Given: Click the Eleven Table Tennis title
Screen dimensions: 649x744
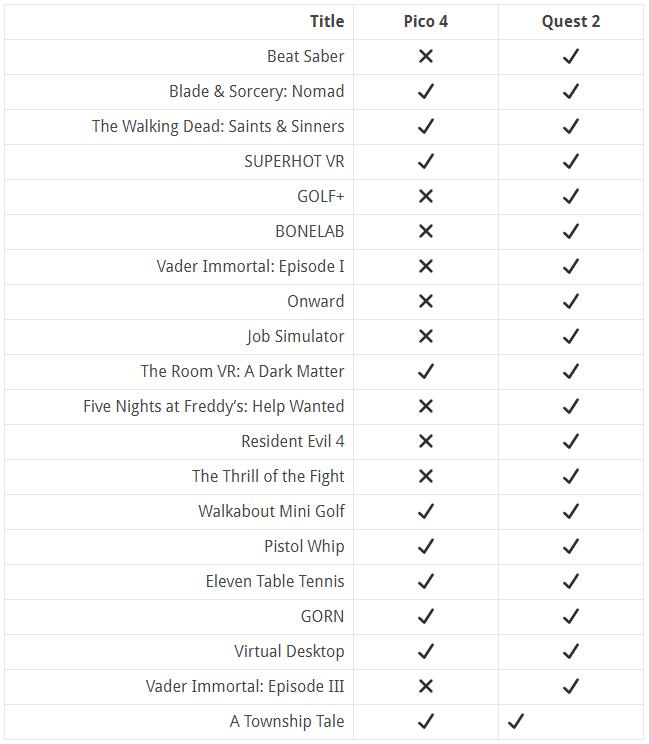Looking at the screenshot, I should (275, 581).
